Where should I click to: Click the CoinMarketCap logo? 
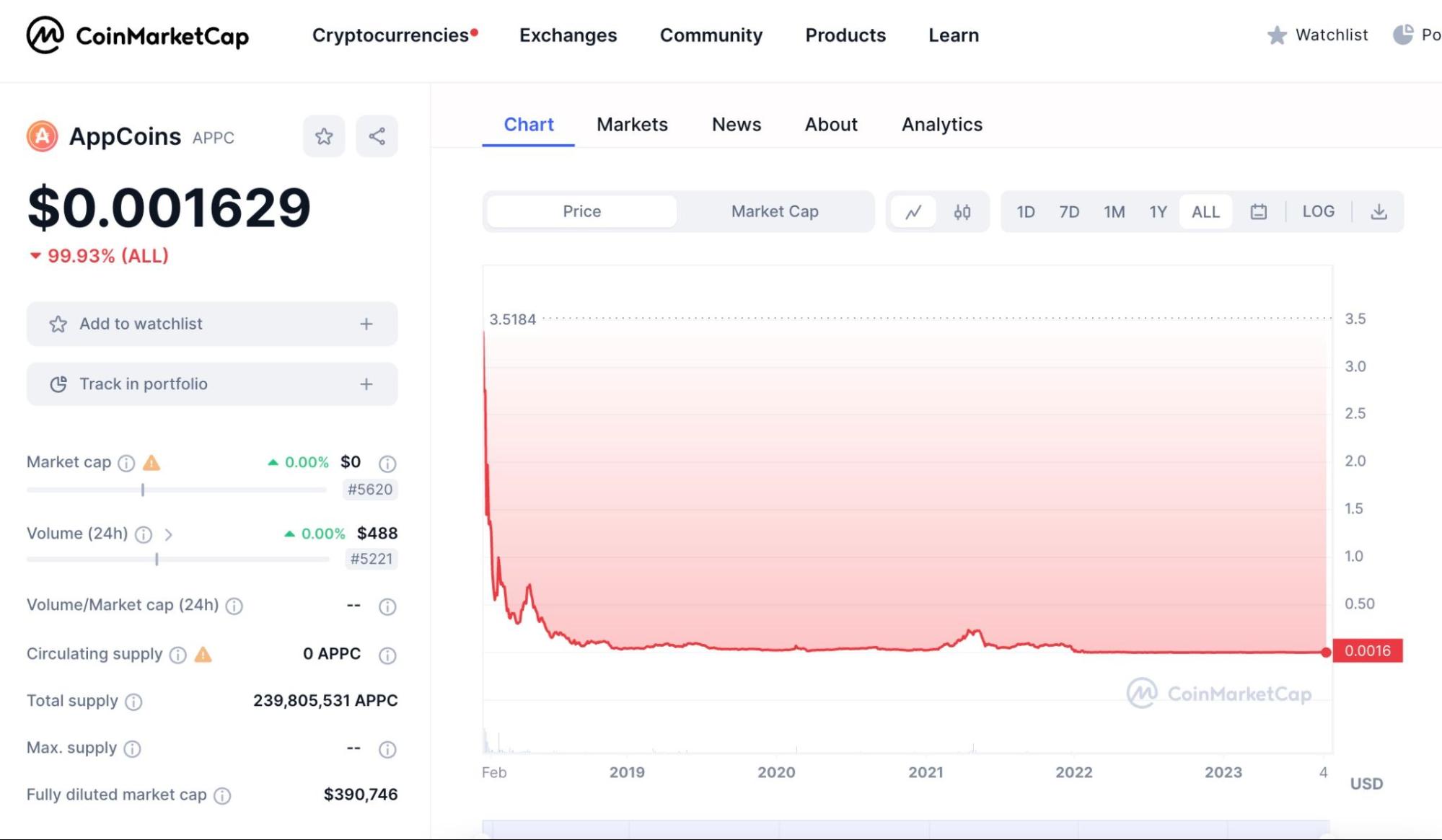pos(137,35)
